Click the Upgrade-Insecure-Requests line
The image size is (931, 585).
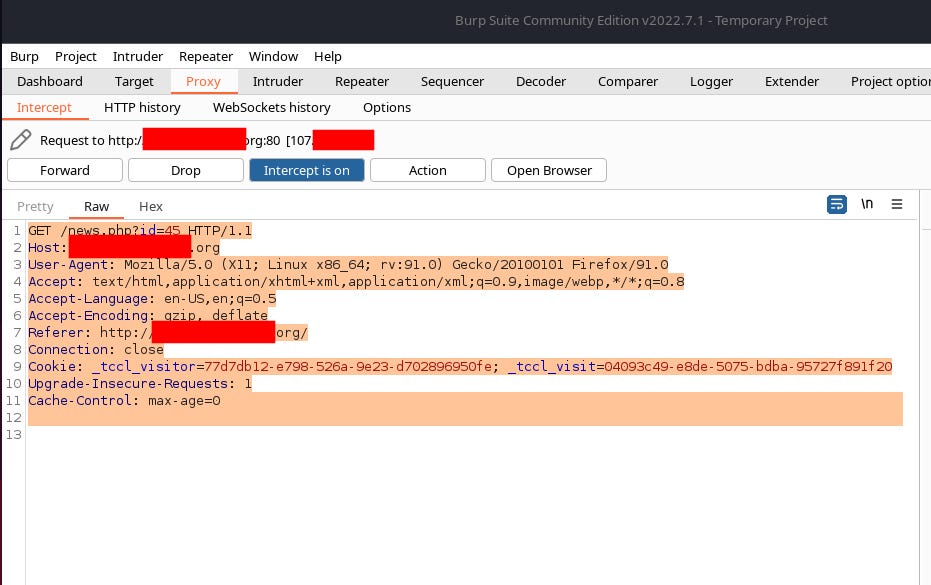click(x=140, y=384)
